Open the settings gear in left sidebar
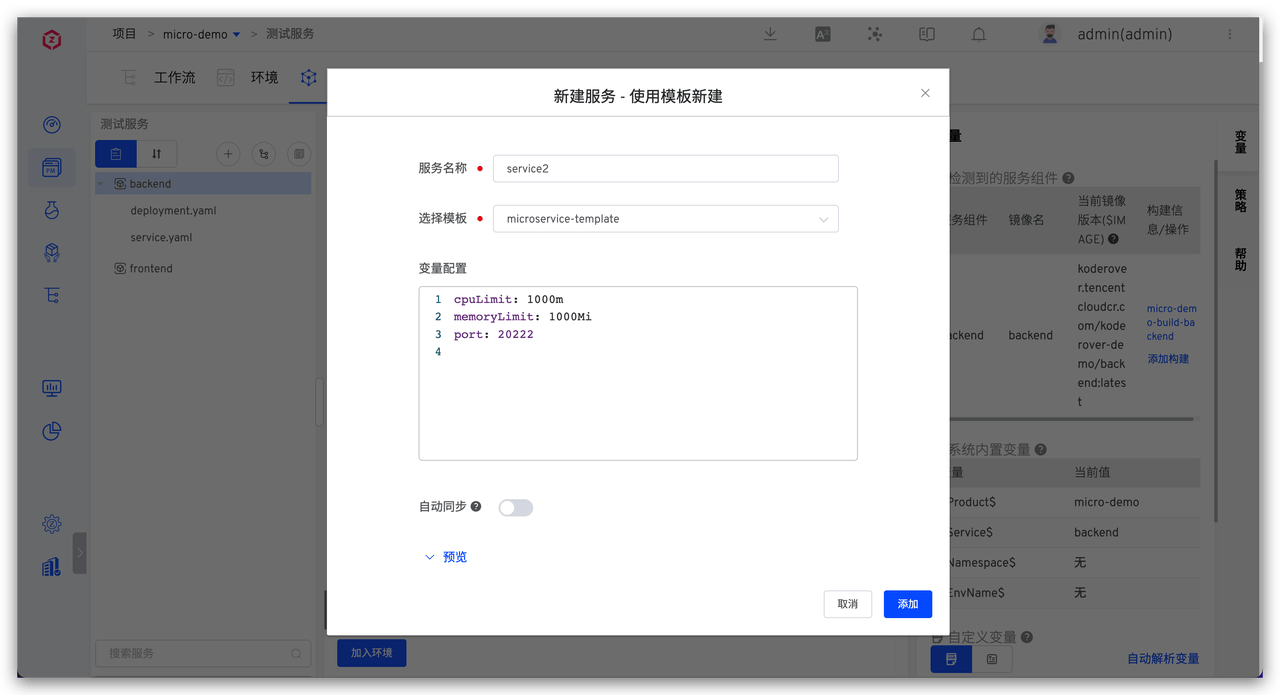This screenshot has width=1280, height=695. click(52, 524)
